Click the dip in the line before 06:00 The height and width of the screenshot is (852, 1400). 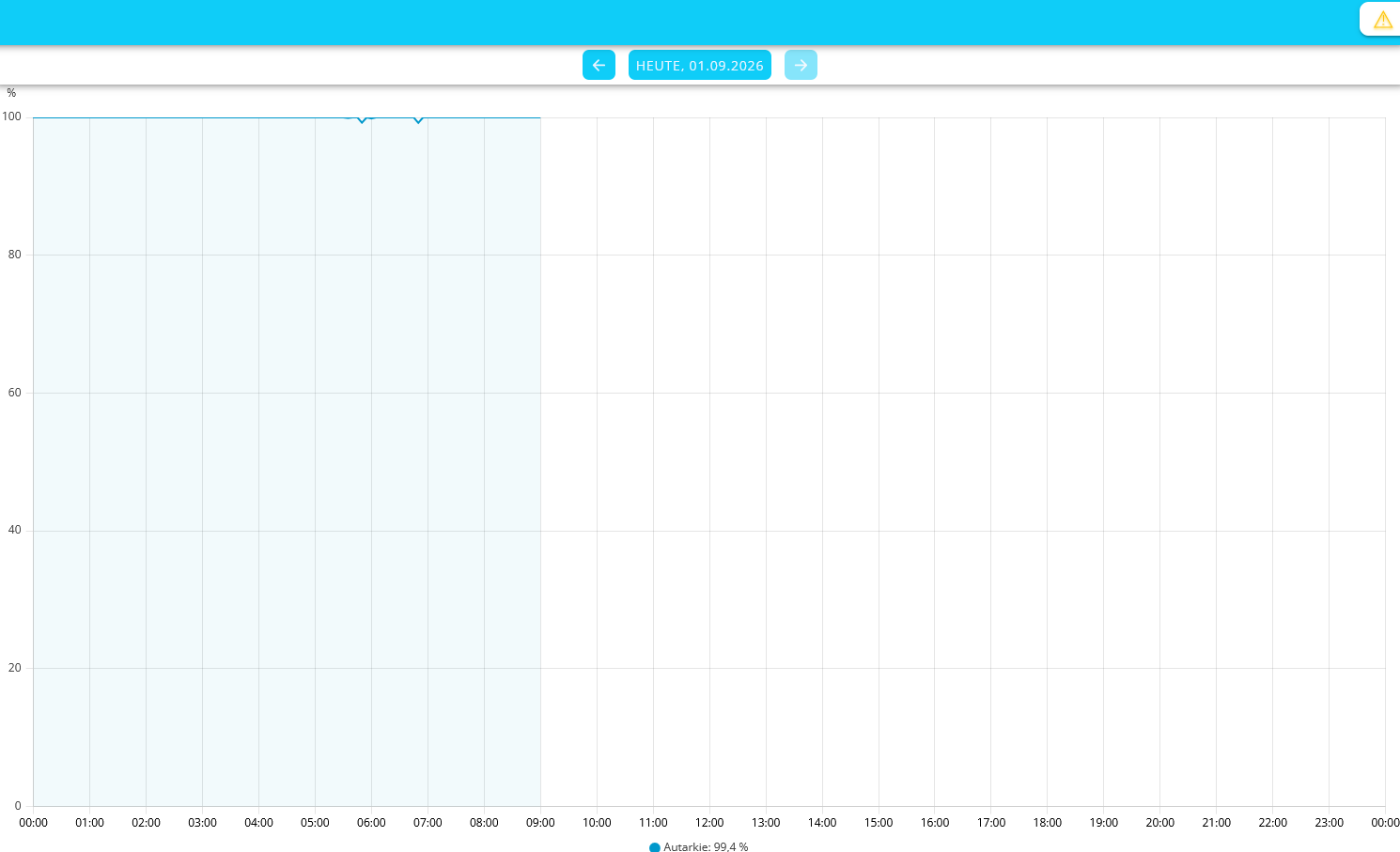[362, 121]
